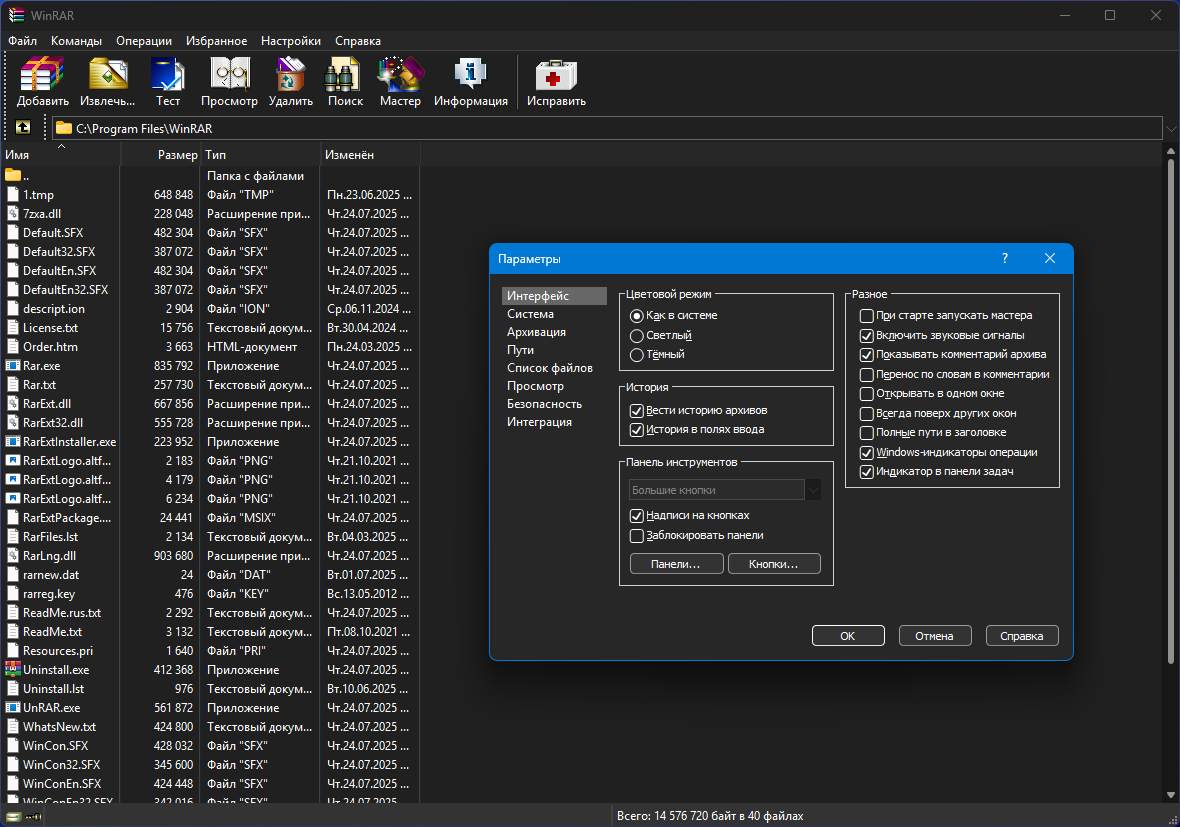1180x827 pixels.
Task: Click the Uninstall.exe file icon
Action: (x=13, y=669)
